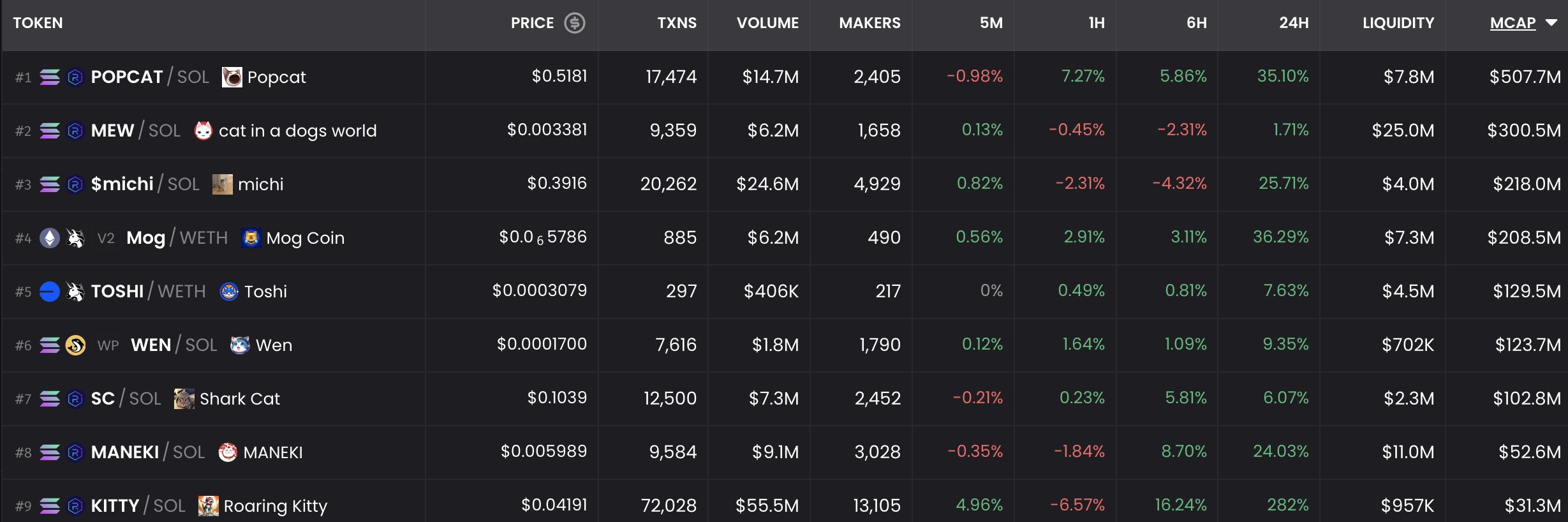Screen dimensions: 1568x522
Task: Click the MANEKI token logo
Action: (x=228, y=452)
